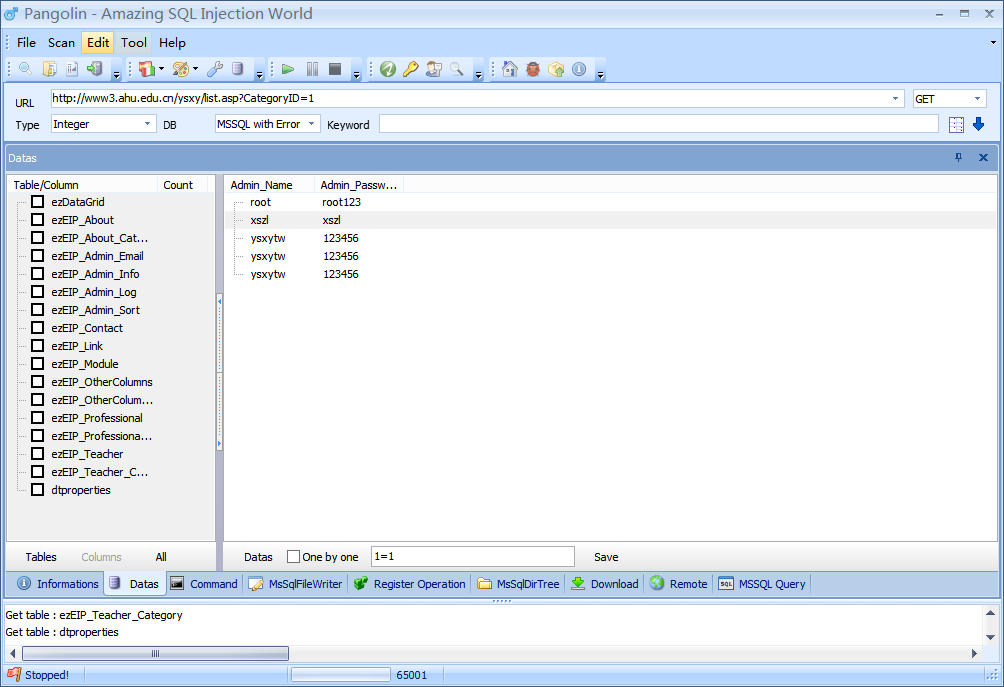Pin the Datas panel

(959, 158)
